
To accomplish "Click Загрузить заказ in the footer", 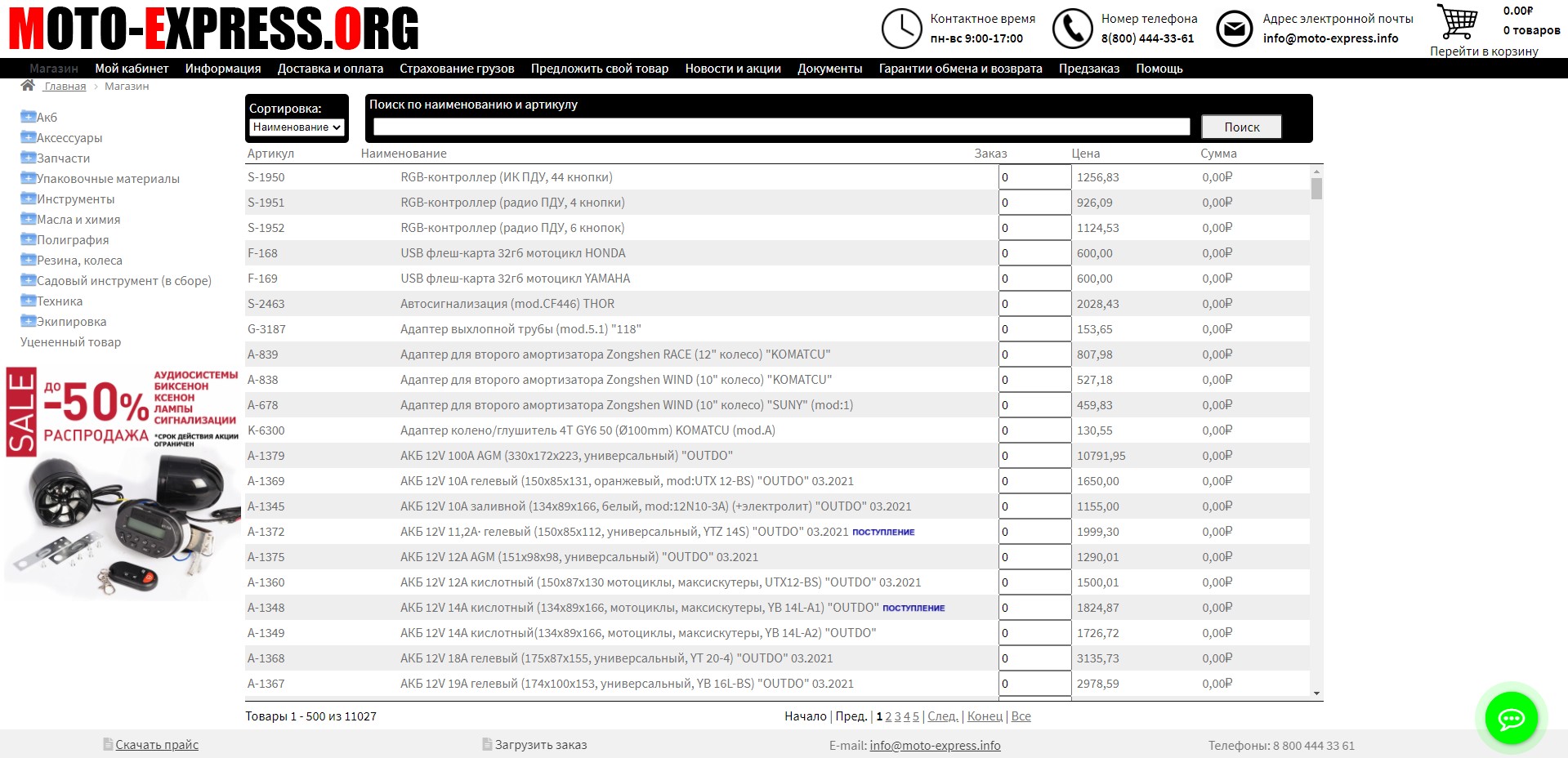I will 541,745.
